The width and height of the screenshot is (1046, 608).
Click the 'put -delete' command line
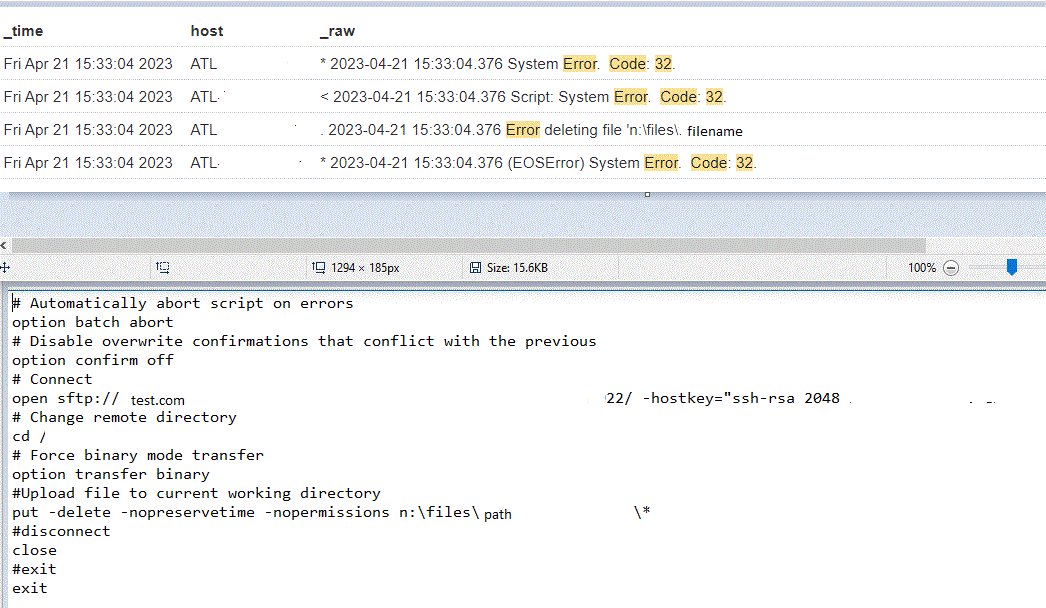pos(240,512)
